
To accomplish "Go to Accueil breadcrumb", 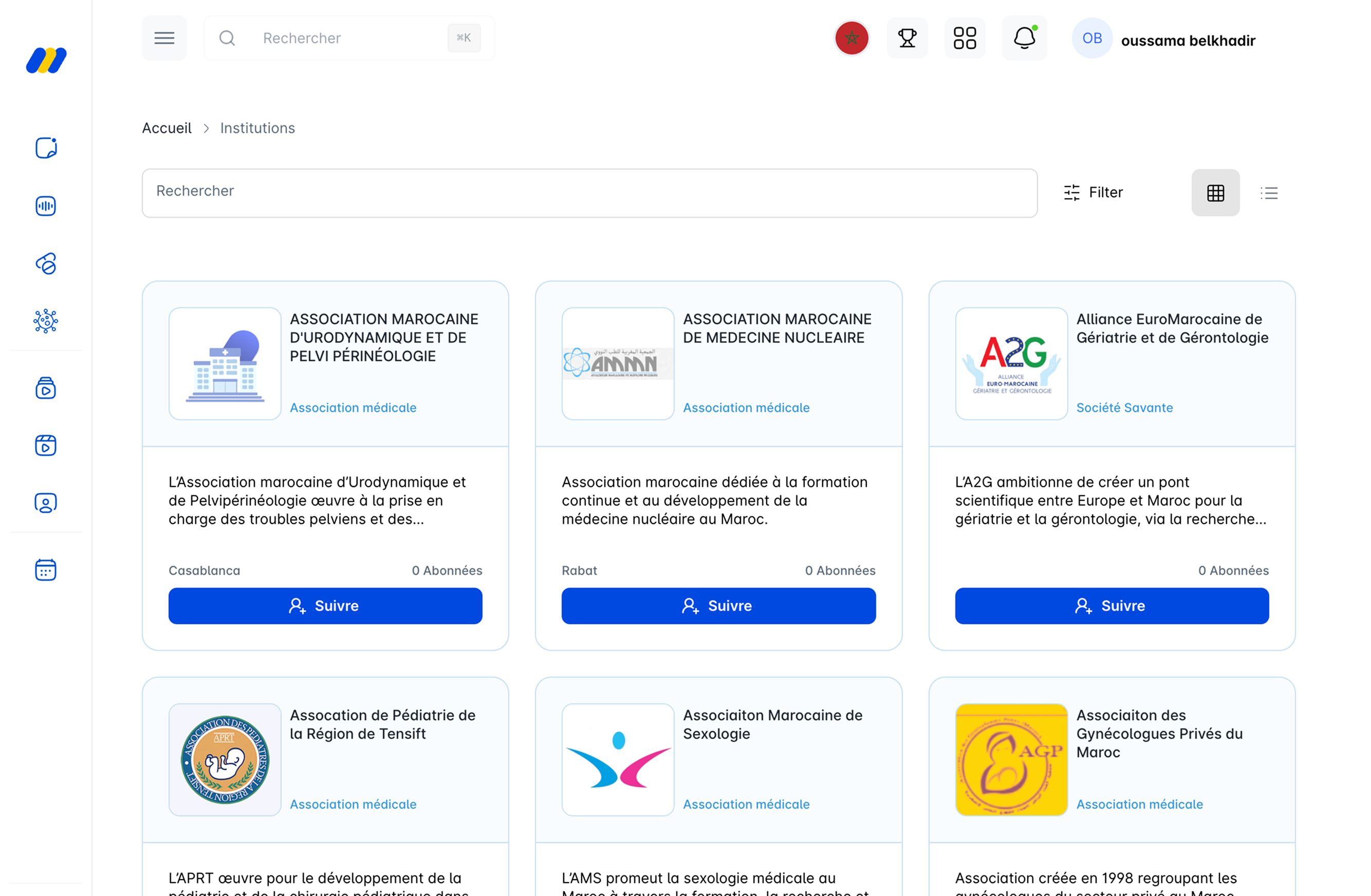I will (x=166, y=128).
